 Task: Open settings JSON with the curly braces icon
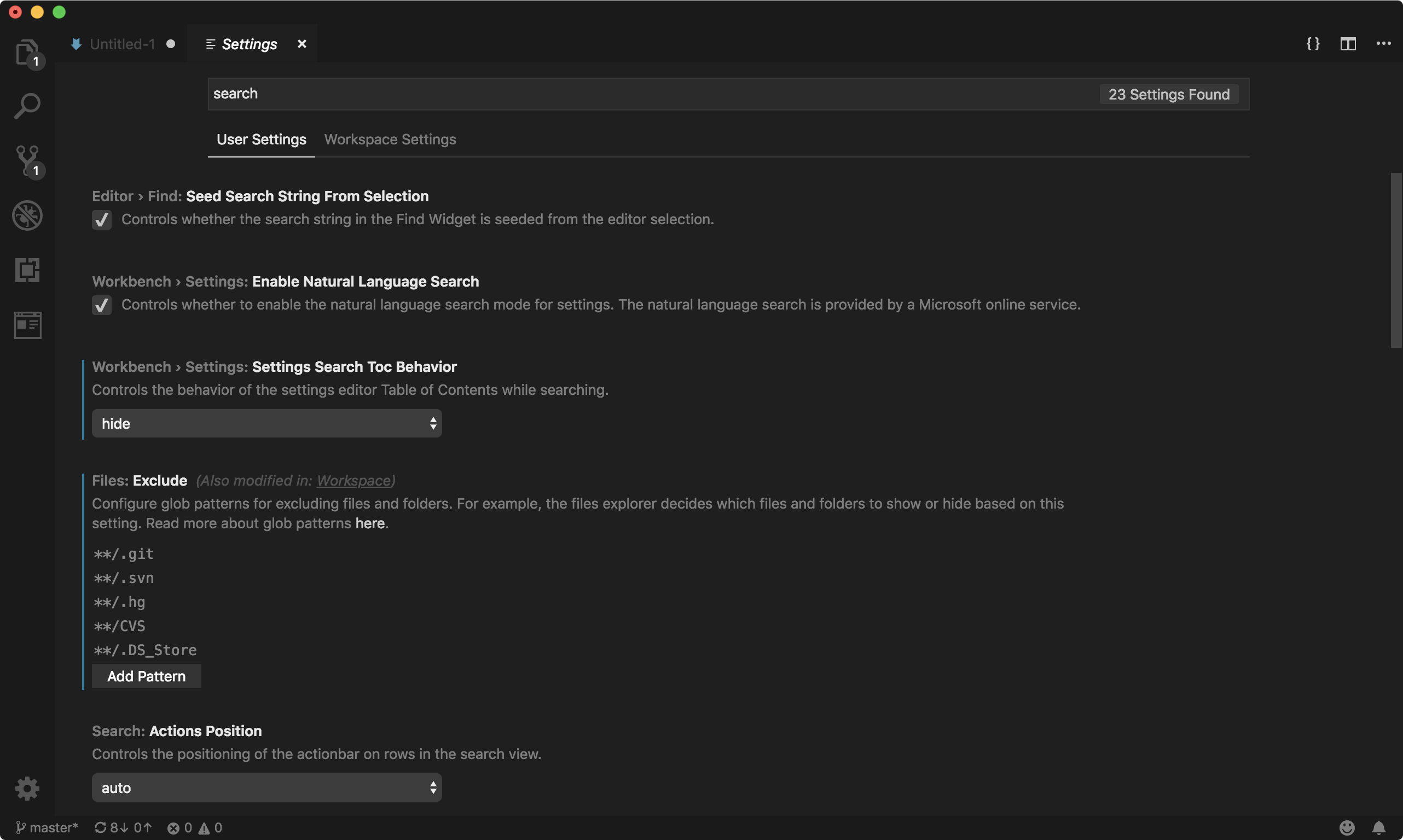tap(1313, 44)
